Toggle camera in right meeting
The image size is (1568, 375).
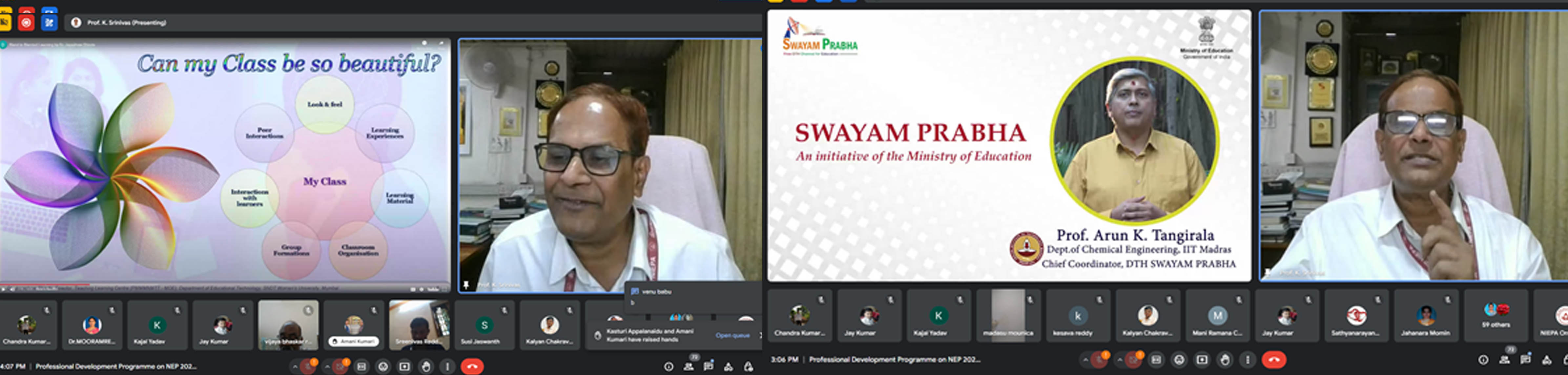[x=1133, y=360]
